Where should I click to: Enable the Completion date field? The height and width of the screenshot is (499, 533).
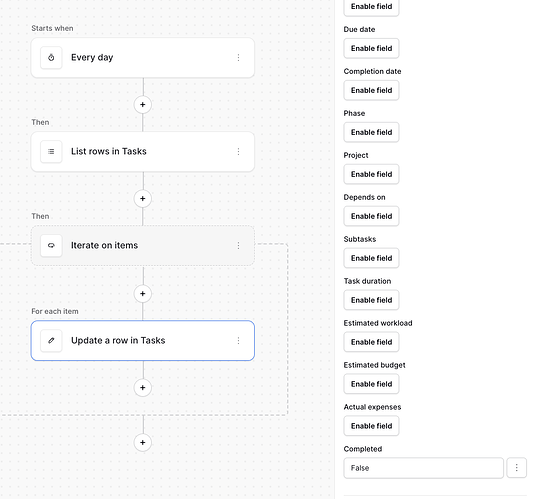[371, 90]
